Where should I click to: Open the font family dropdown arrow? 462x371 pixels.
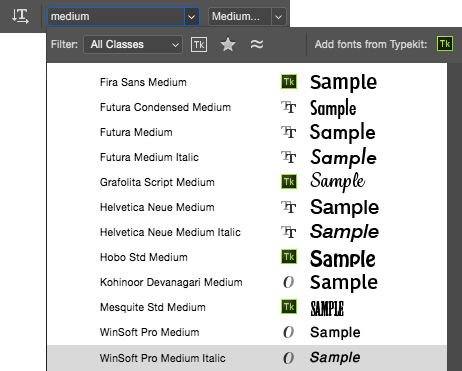pyautogui.click(x=192, y=17)
